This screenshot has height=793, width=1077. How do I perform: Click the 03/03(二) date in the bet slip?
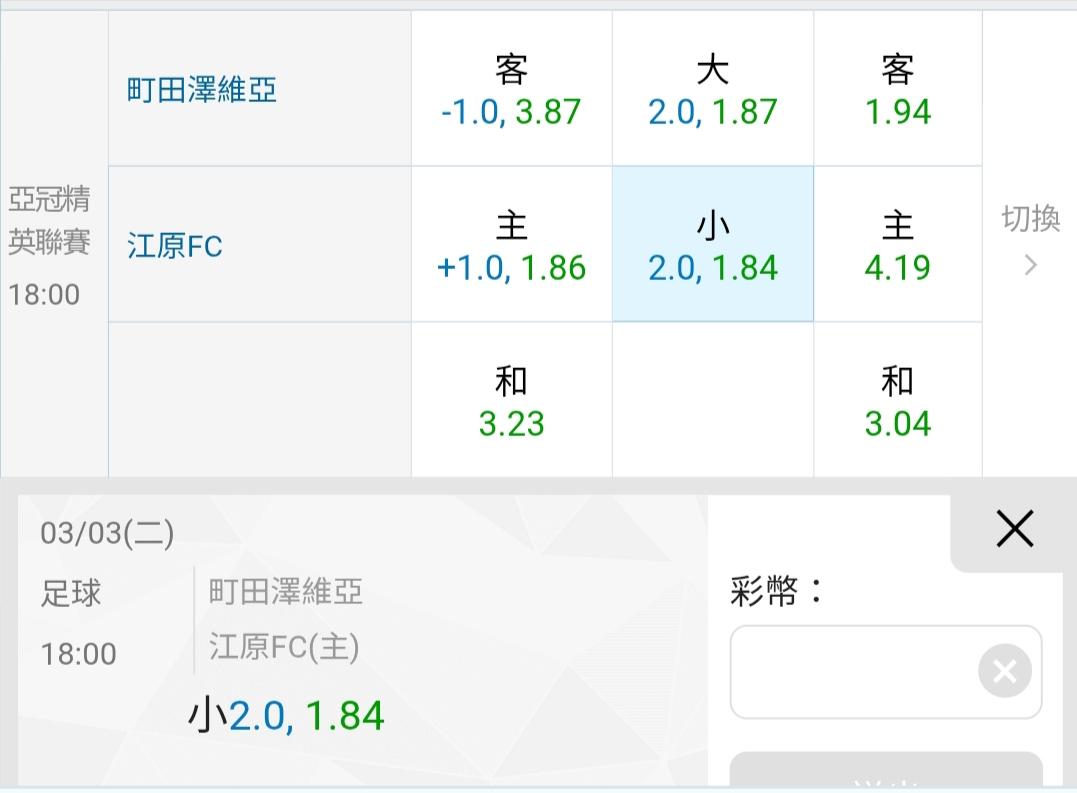tap(107, 533)
